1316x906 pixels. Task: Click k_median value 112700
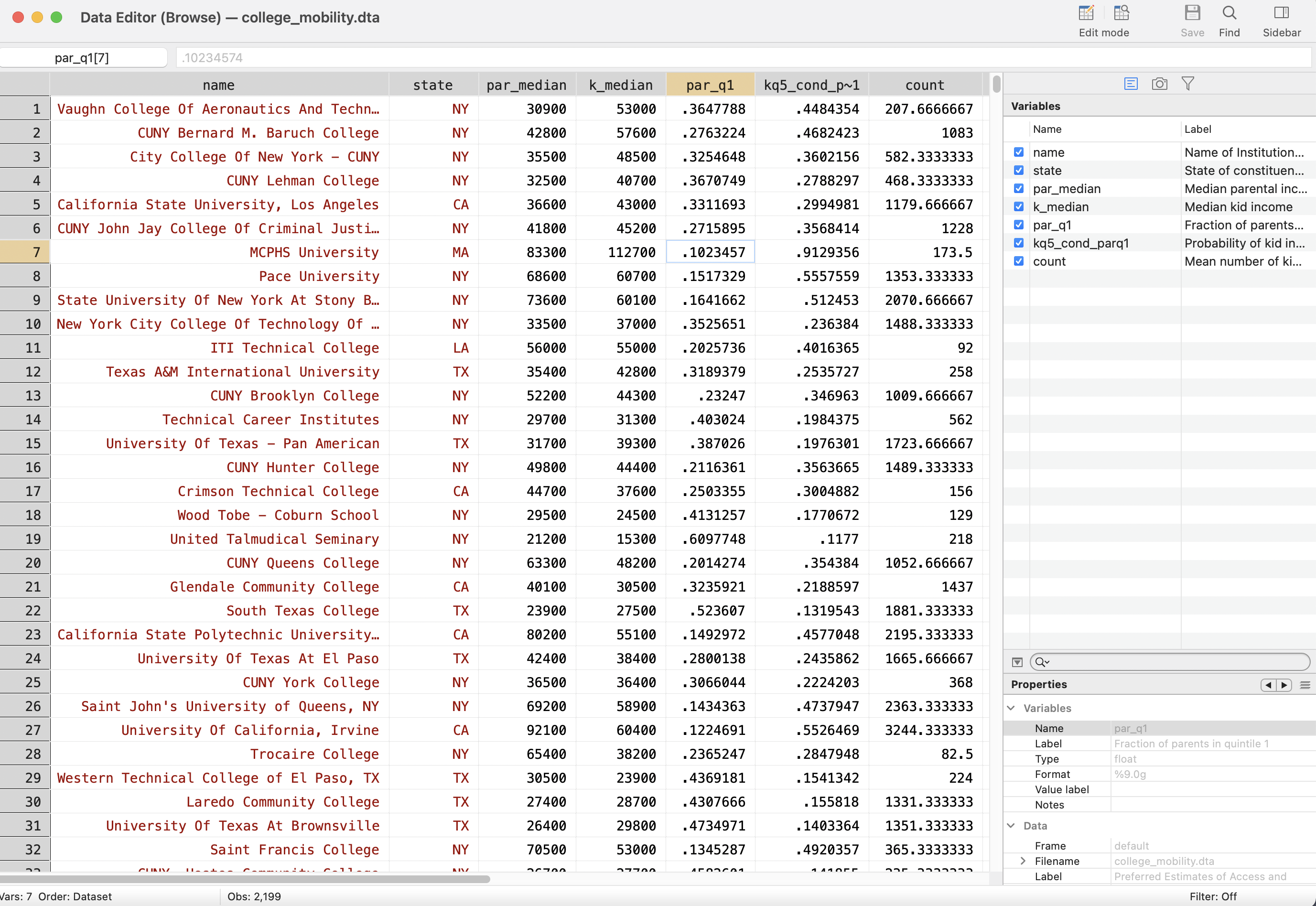click(621, 252)
